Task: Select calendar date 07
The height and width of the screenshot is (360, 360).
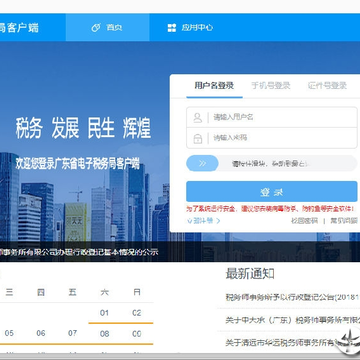Action: [x=72, y=333]
